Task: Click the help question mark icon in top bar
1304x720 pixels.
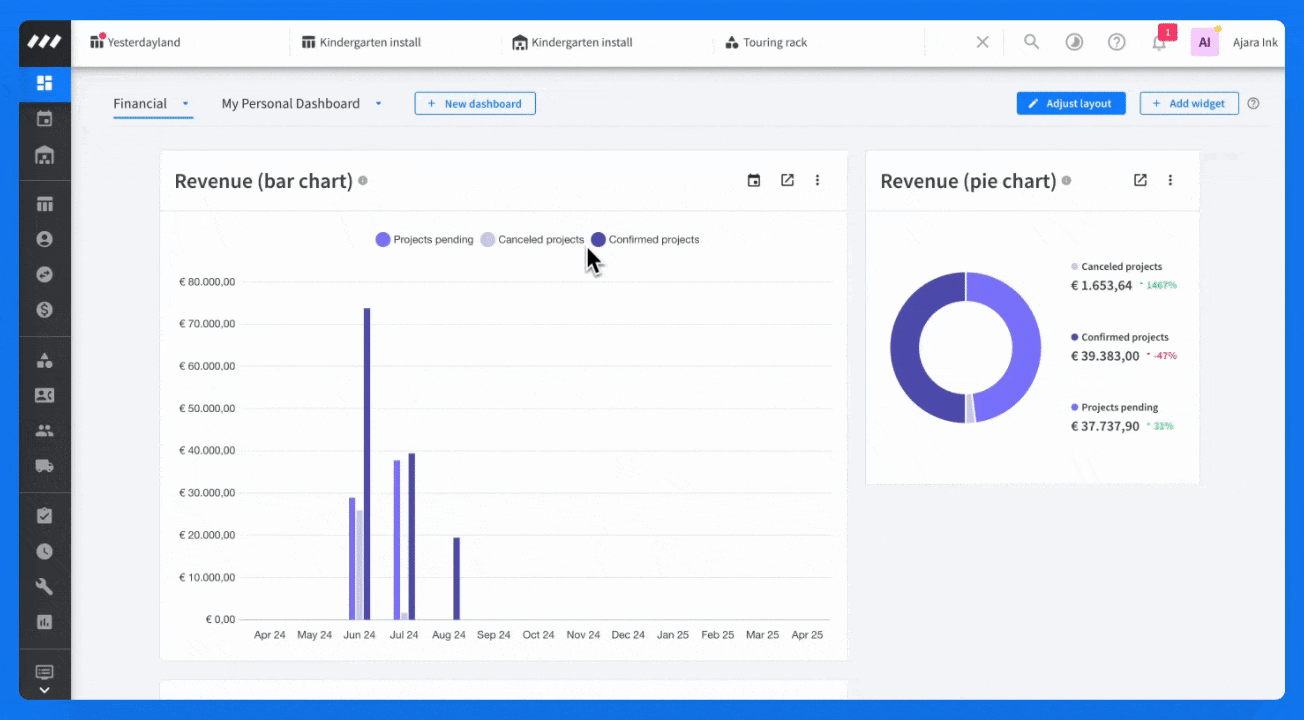Action: click(x=1117, y=42)
